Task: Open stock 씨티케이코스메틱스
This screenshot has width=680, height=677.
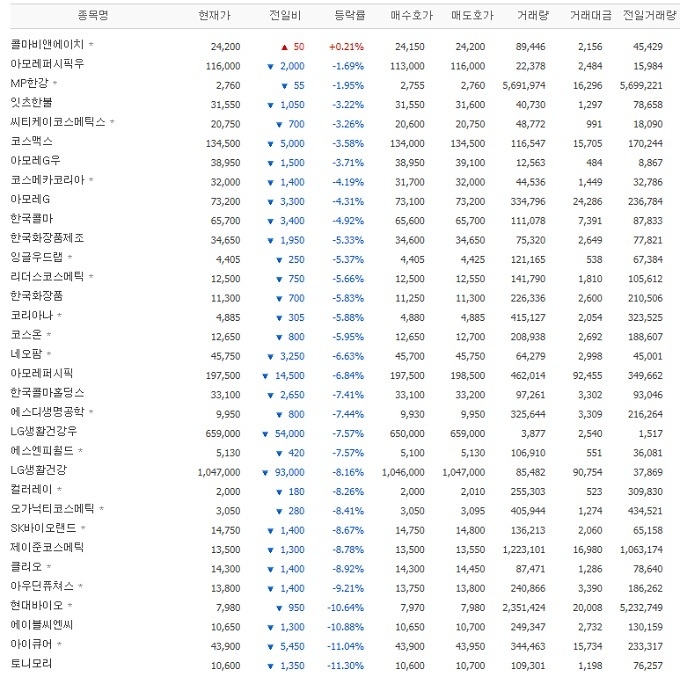Action: 58,121
